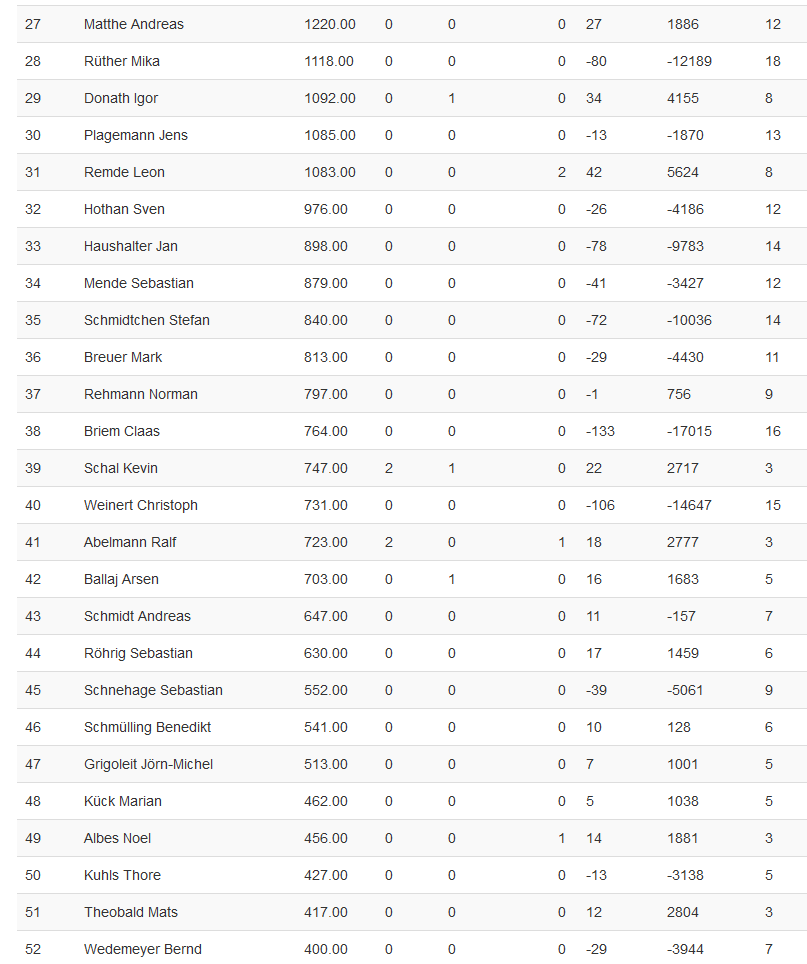Viewport: 807px width, 964px height.
Task: Click the name Albes Noel
Action: tap(118, 838)
